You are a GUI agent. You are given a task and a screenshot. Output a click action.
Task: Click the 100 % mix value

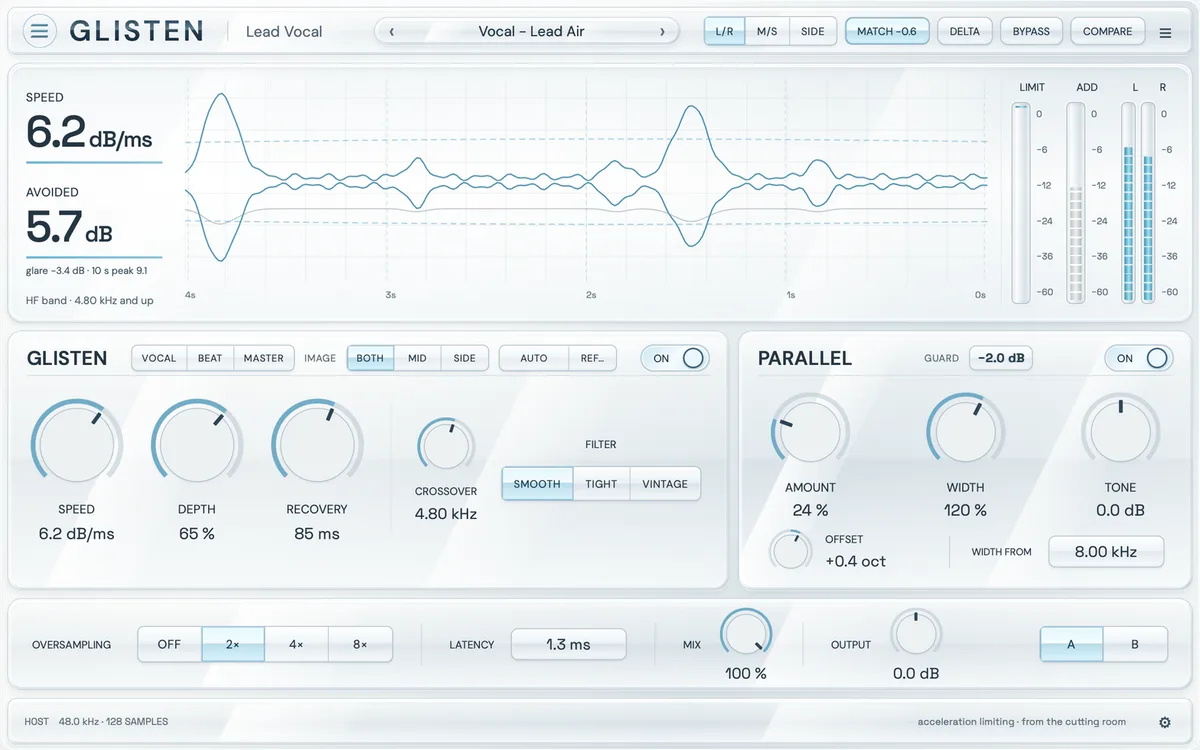tap(745, 673)
